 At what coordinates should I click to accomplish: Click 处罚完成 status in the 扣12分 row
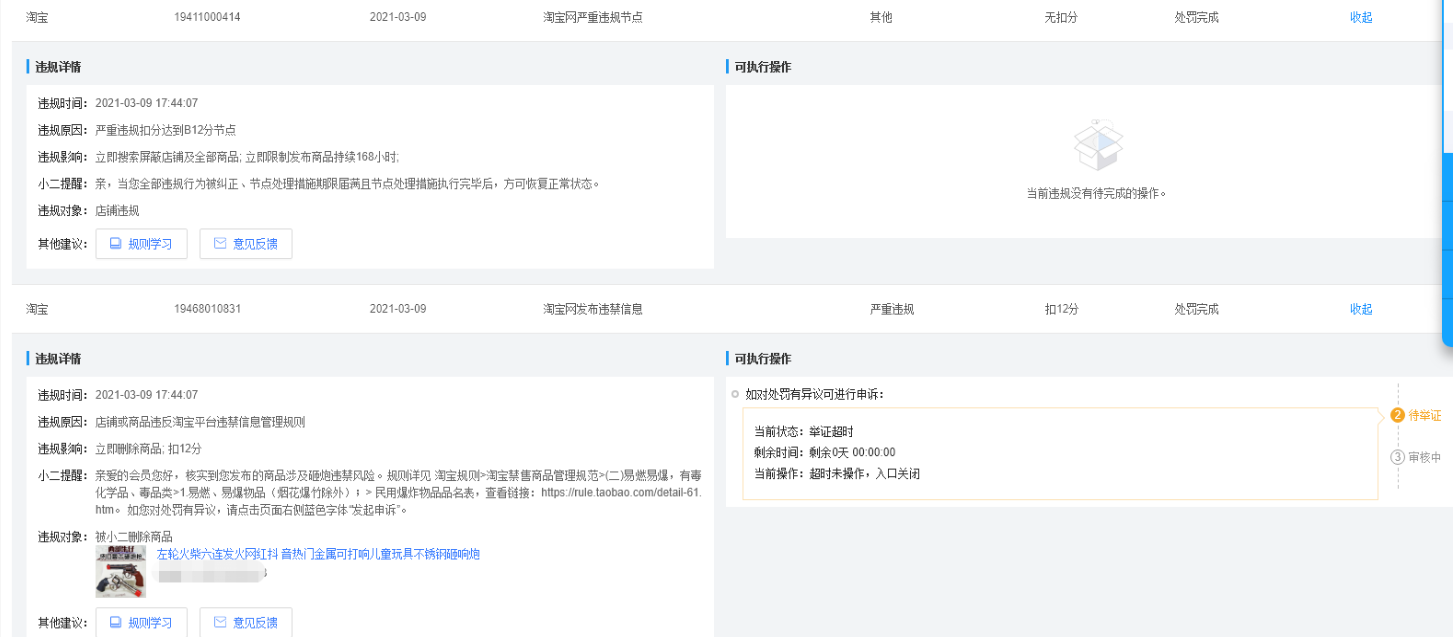tap(1197, 309)
